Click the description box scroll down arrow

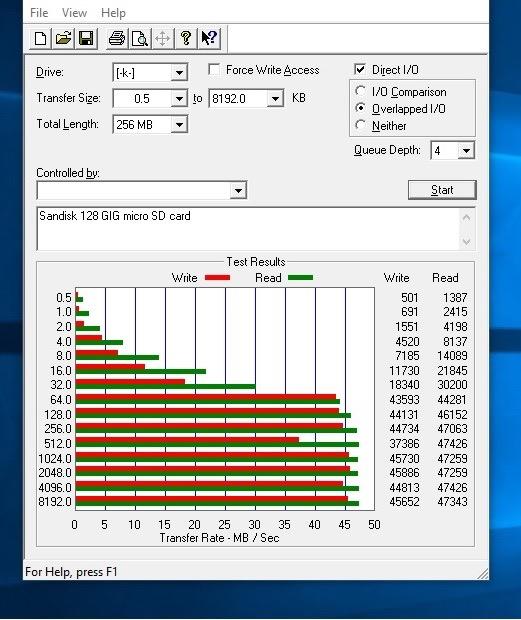point(466,241)
